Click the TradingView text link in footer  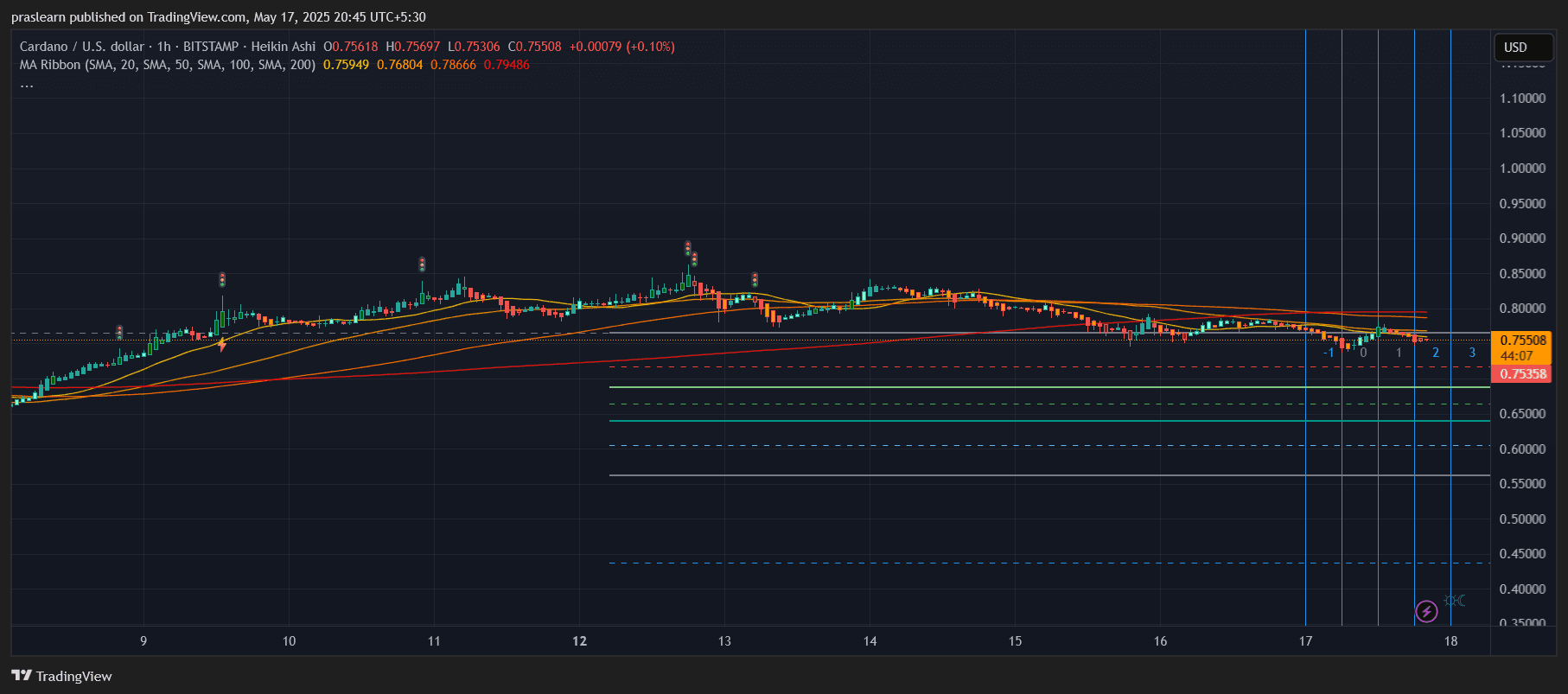pyautogui.click(x=73, y=676)
